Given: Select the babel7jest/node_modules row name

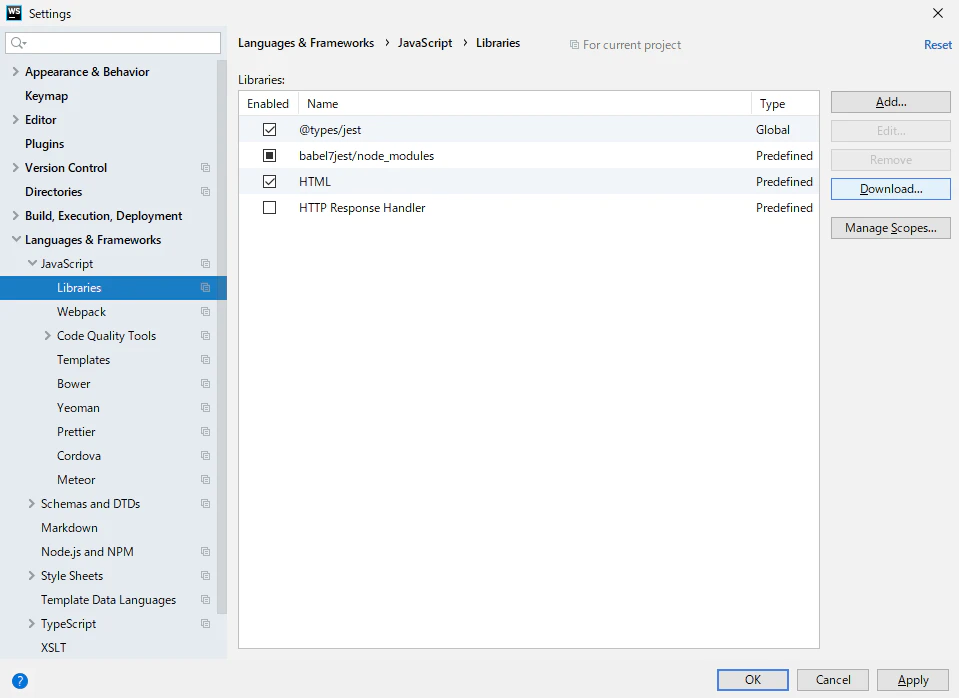Looking at the screenshot, I should 366,156.
